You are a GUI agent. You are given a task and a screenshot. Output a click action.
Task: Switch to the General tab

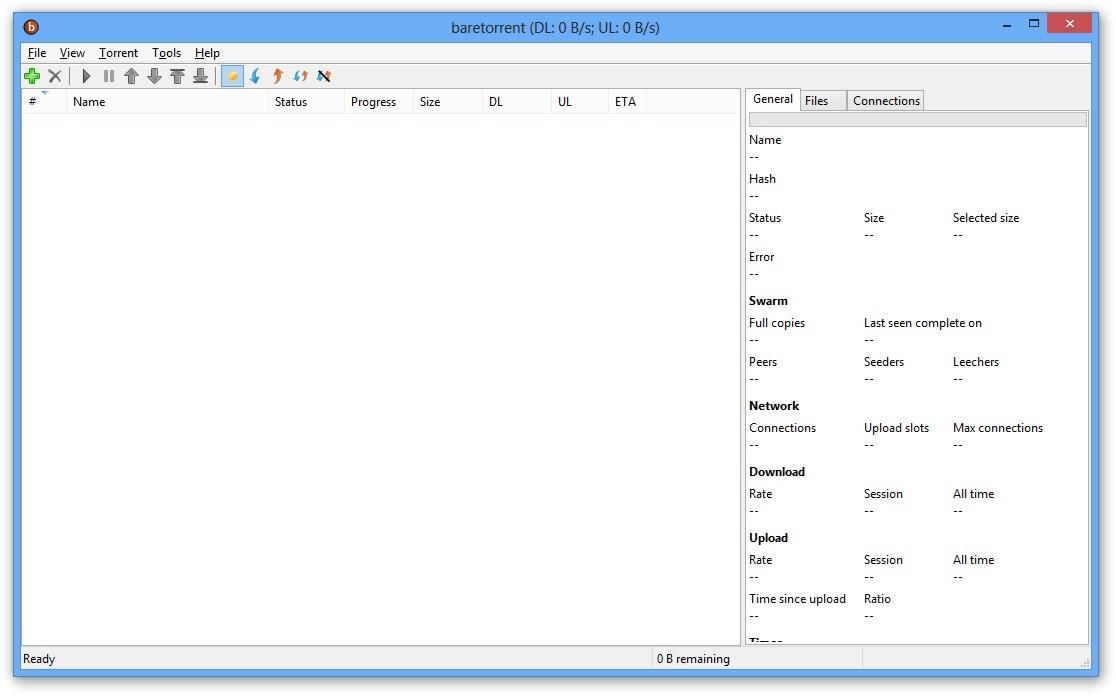[773, 99]
